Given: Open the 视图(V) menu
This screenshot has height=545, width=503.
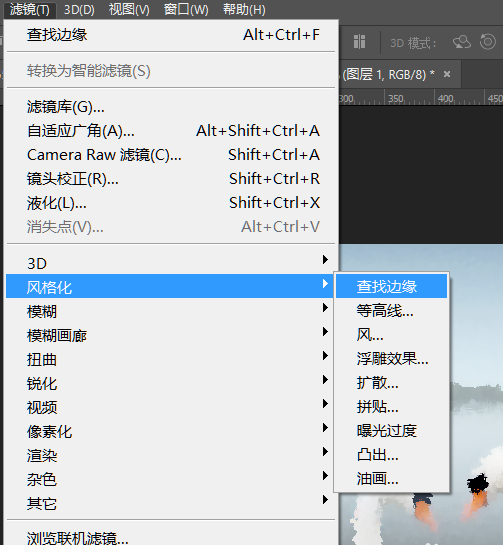Looking at the screenshot, I should pyautogui.click(x=129, y=9).
